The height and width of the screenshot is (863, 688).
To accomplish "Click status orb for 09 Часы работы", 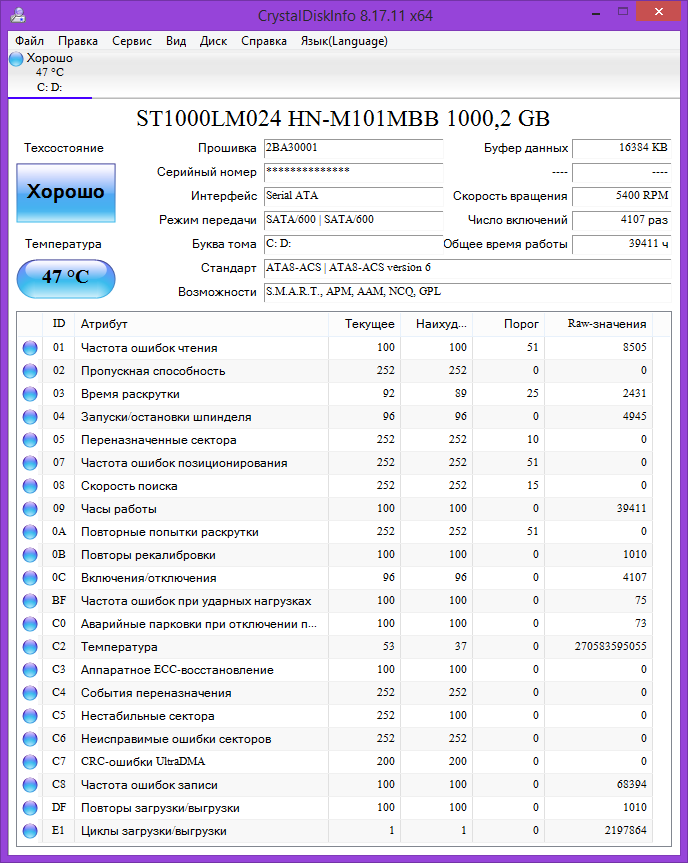I will click(x=30, y=509).
